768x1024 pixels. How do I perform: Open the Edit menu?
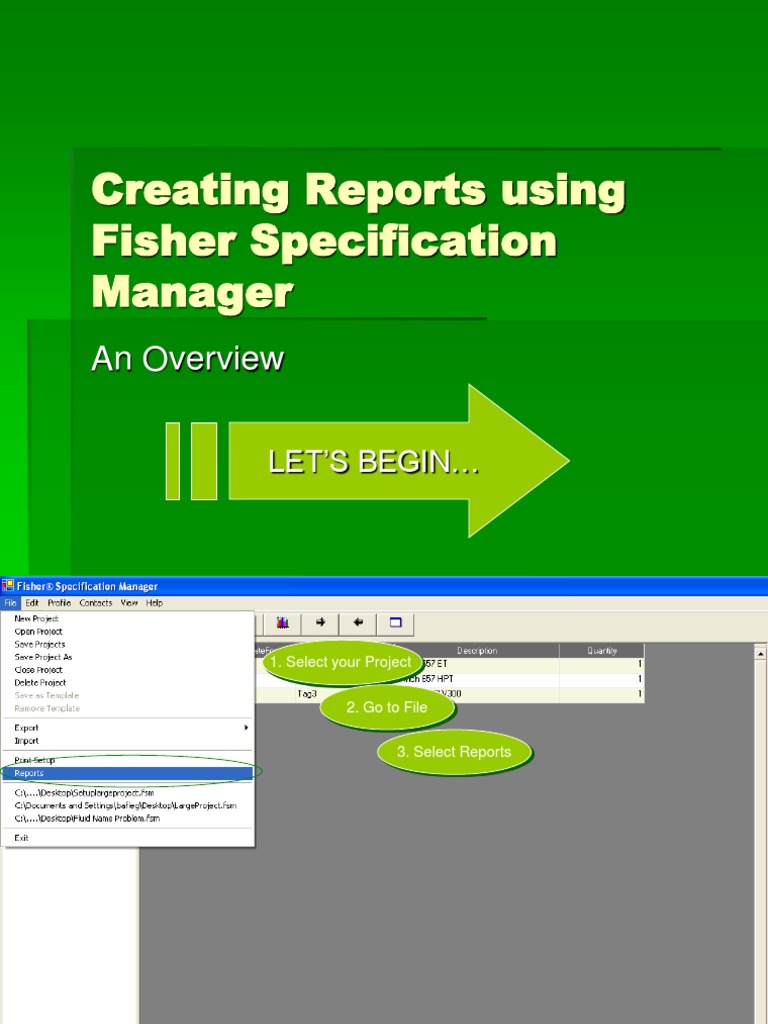[32, 603]
